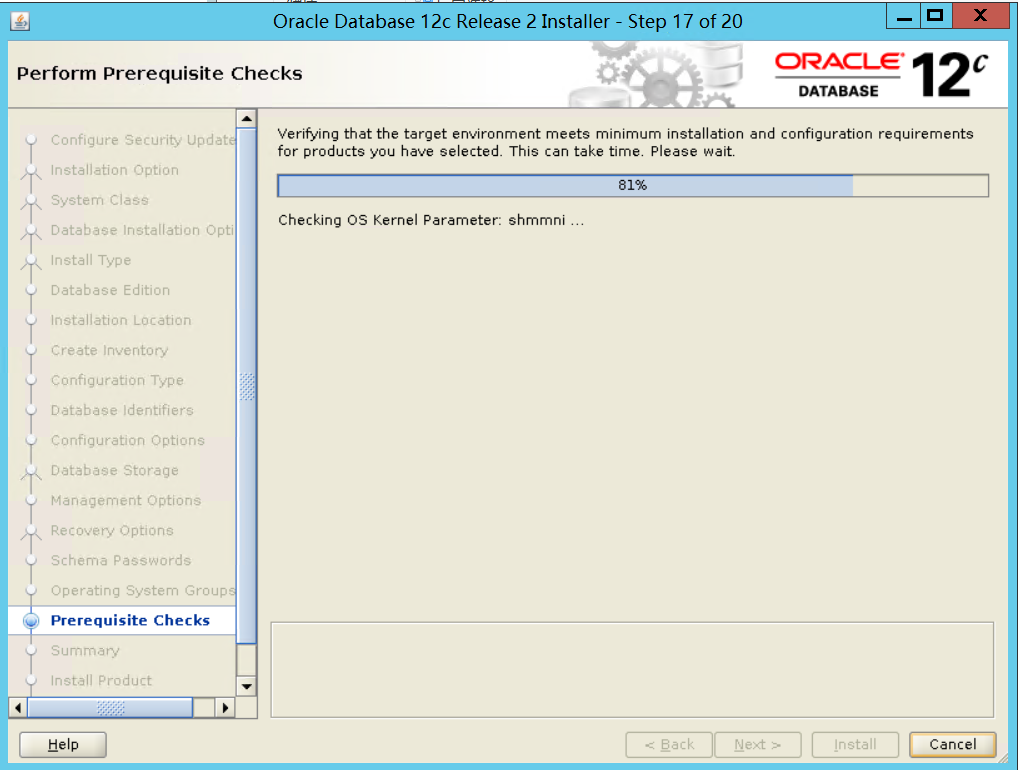Image resolution: width=1018 pixels, height=770 pixels.
Task: Select the Install Product step
Action: (101, 680)
